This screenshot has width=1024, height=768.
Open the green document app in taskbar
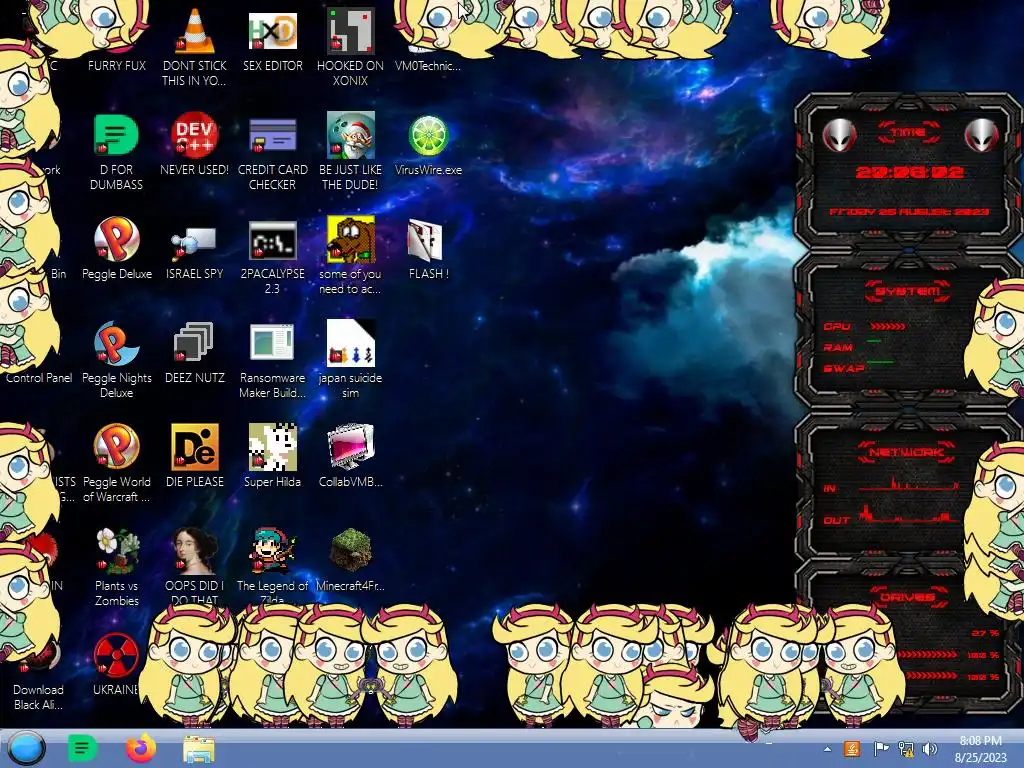tap(82, 748)
